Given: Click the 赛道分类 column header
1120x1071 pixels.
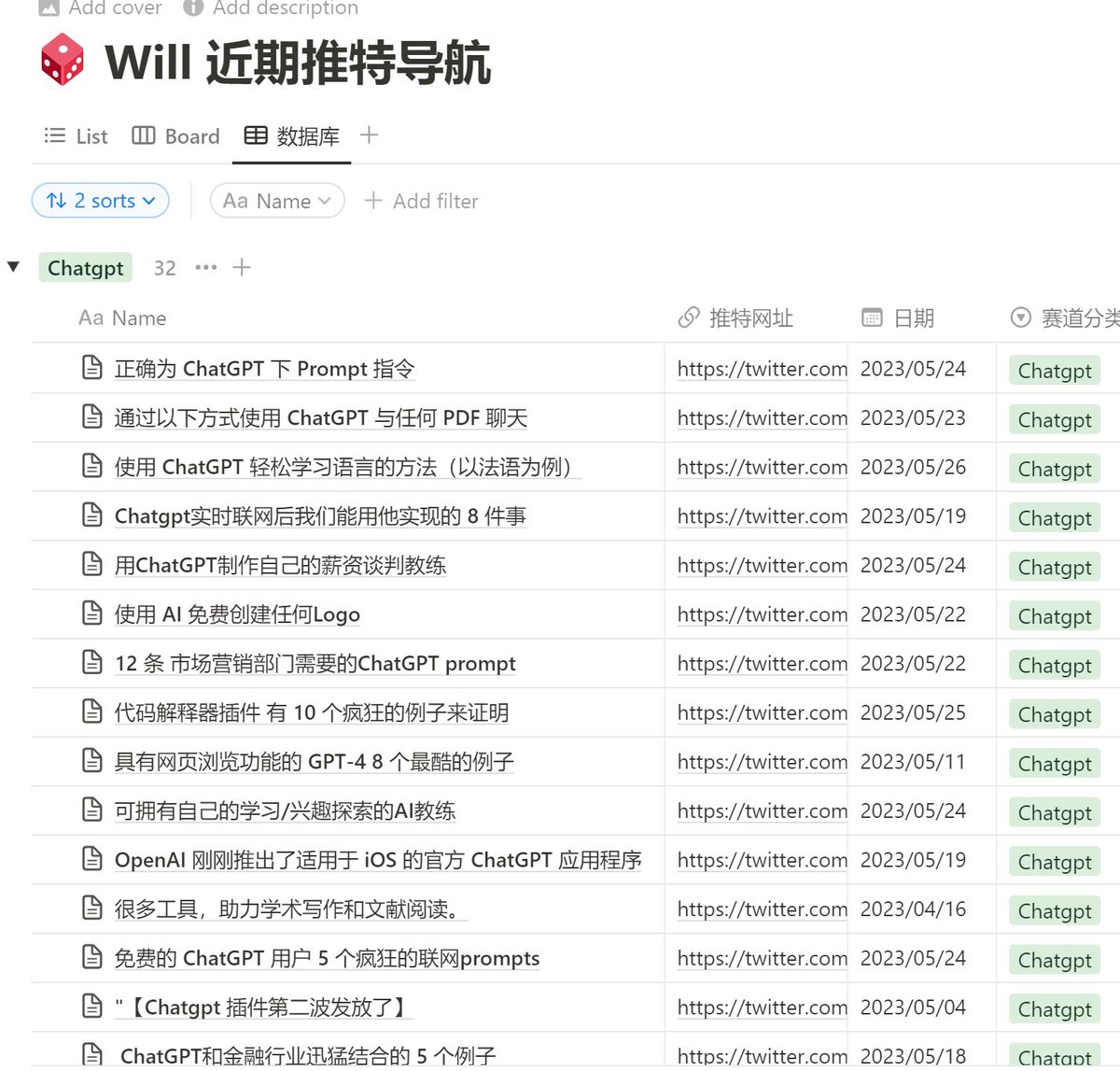Looking at the screenshot, I should tap(1065, 318).
